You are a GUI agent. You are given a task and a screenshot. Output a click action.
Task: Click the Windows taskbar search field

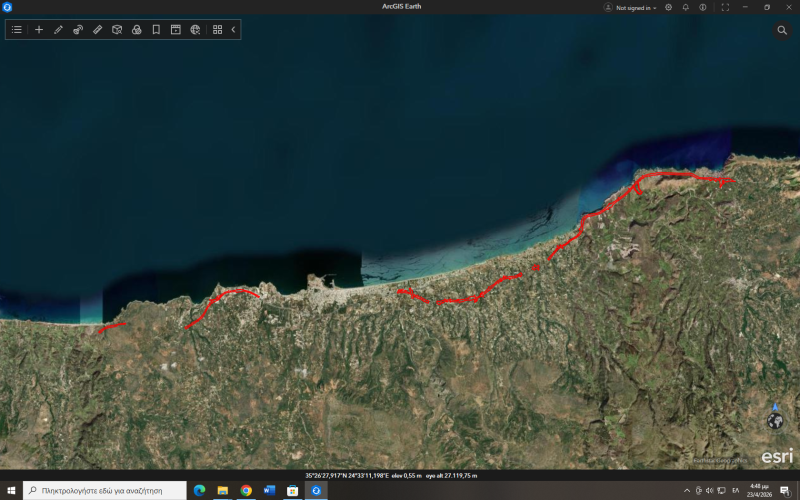[x=105, y=490]
